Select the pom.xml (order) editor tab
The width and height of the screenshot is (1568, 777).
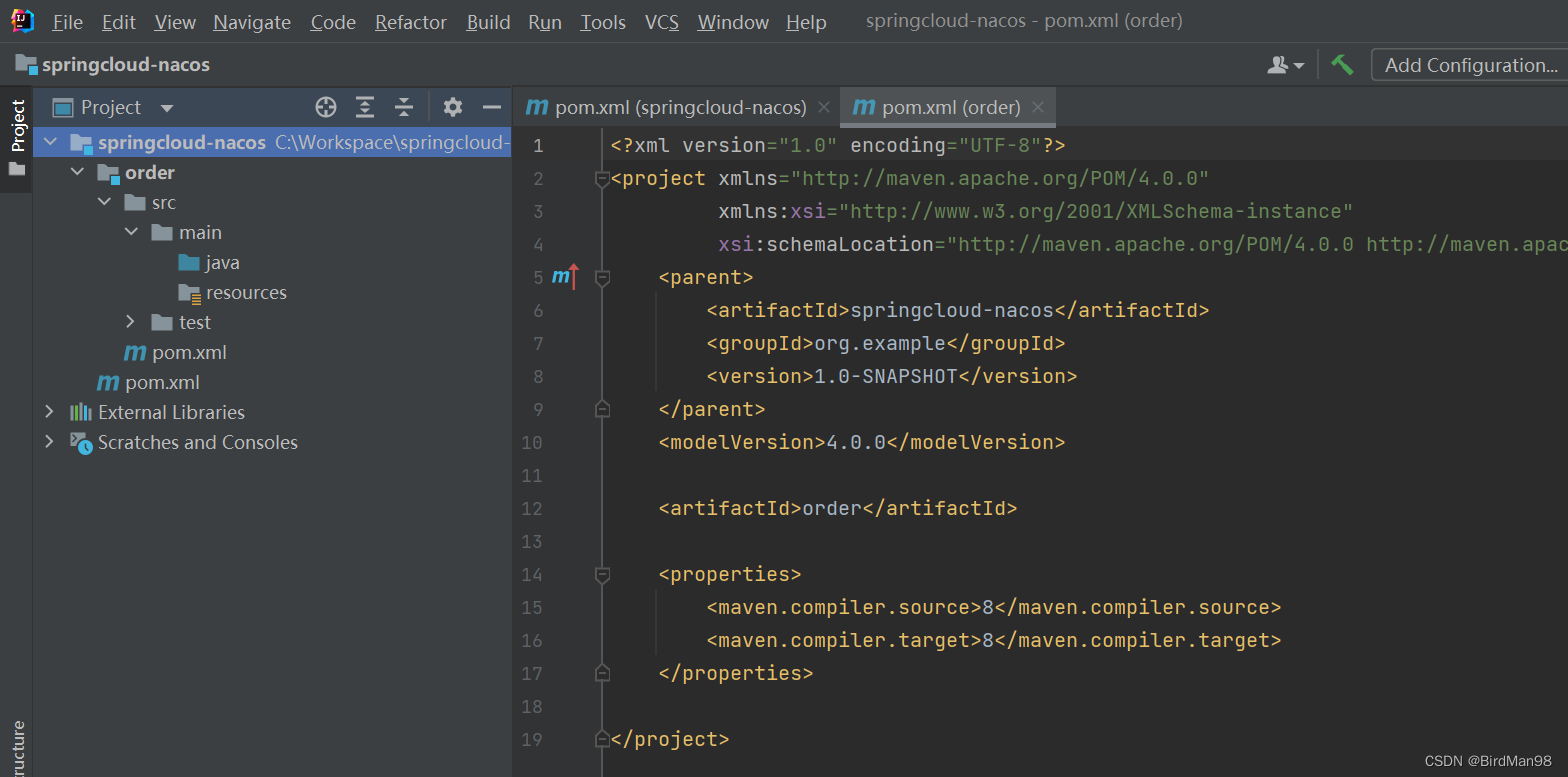coord(948,107)
